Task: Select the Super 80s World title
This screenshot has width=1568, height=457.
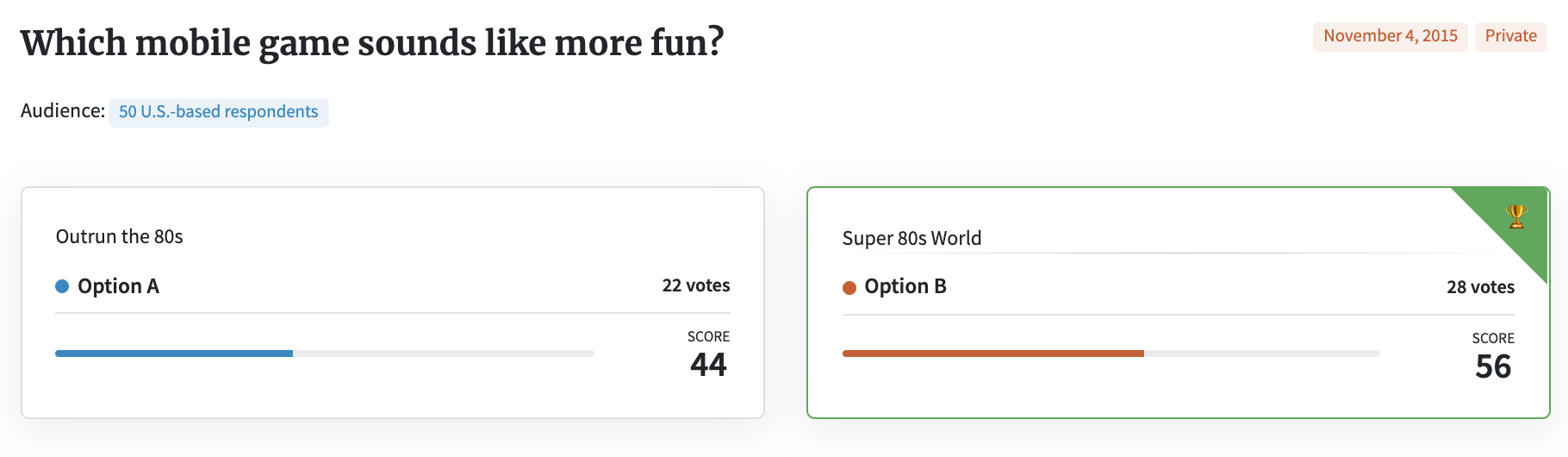Action: [912, 238]
